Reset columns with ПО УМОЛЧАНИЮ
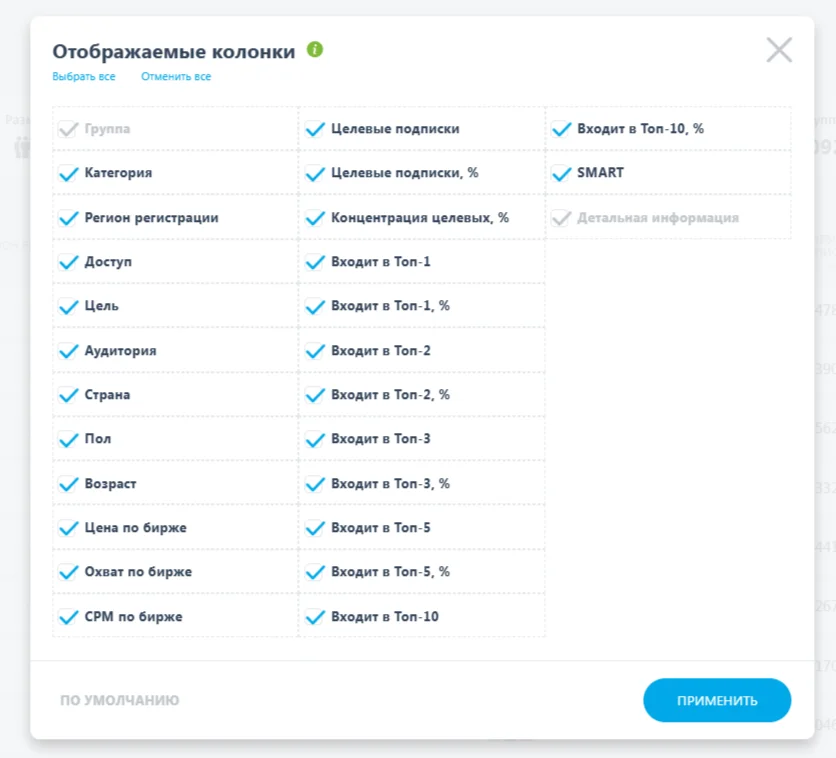 (x=119, y=700)
